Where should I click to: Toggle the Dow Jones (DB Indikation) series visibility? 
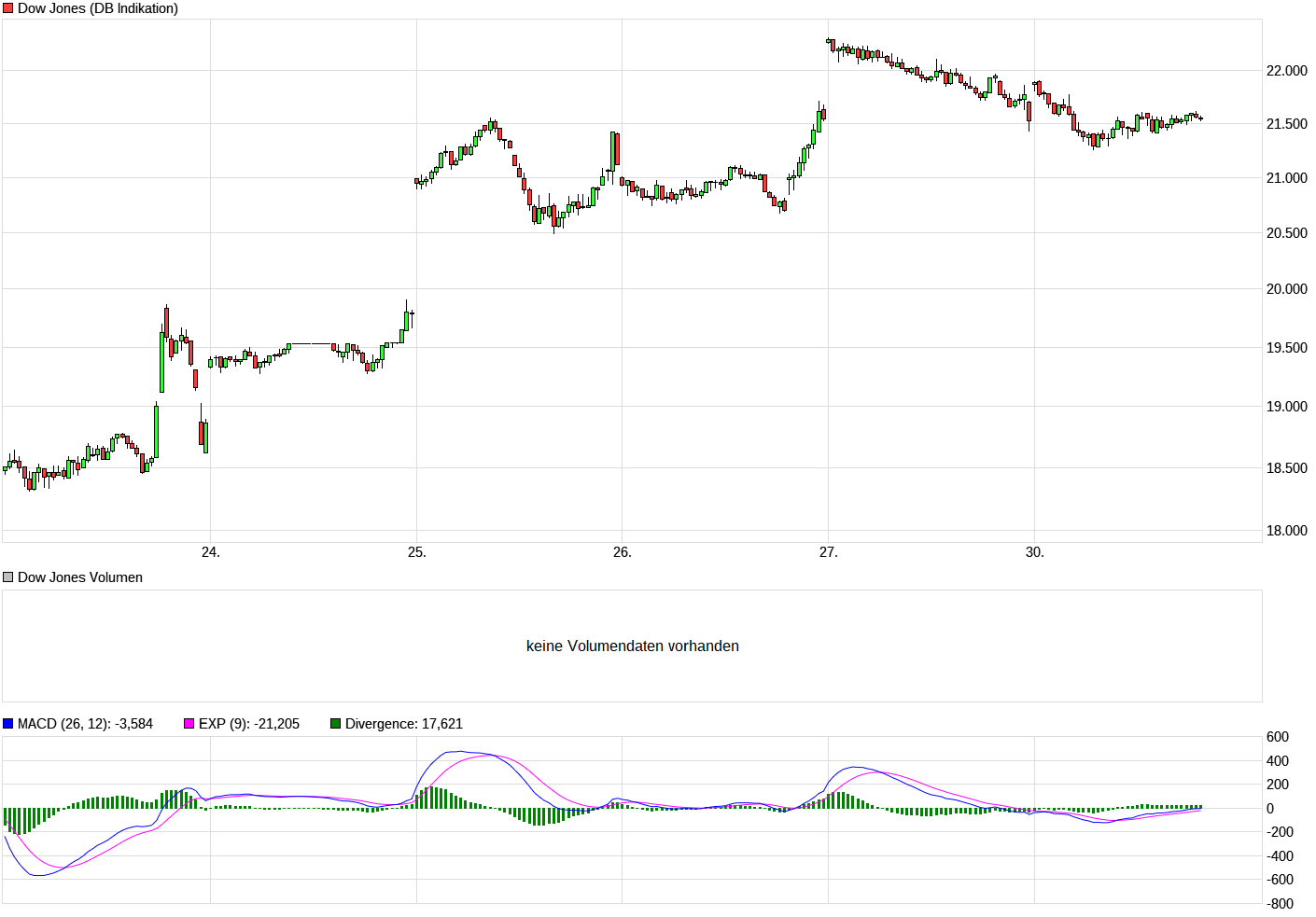click(7, 7)
